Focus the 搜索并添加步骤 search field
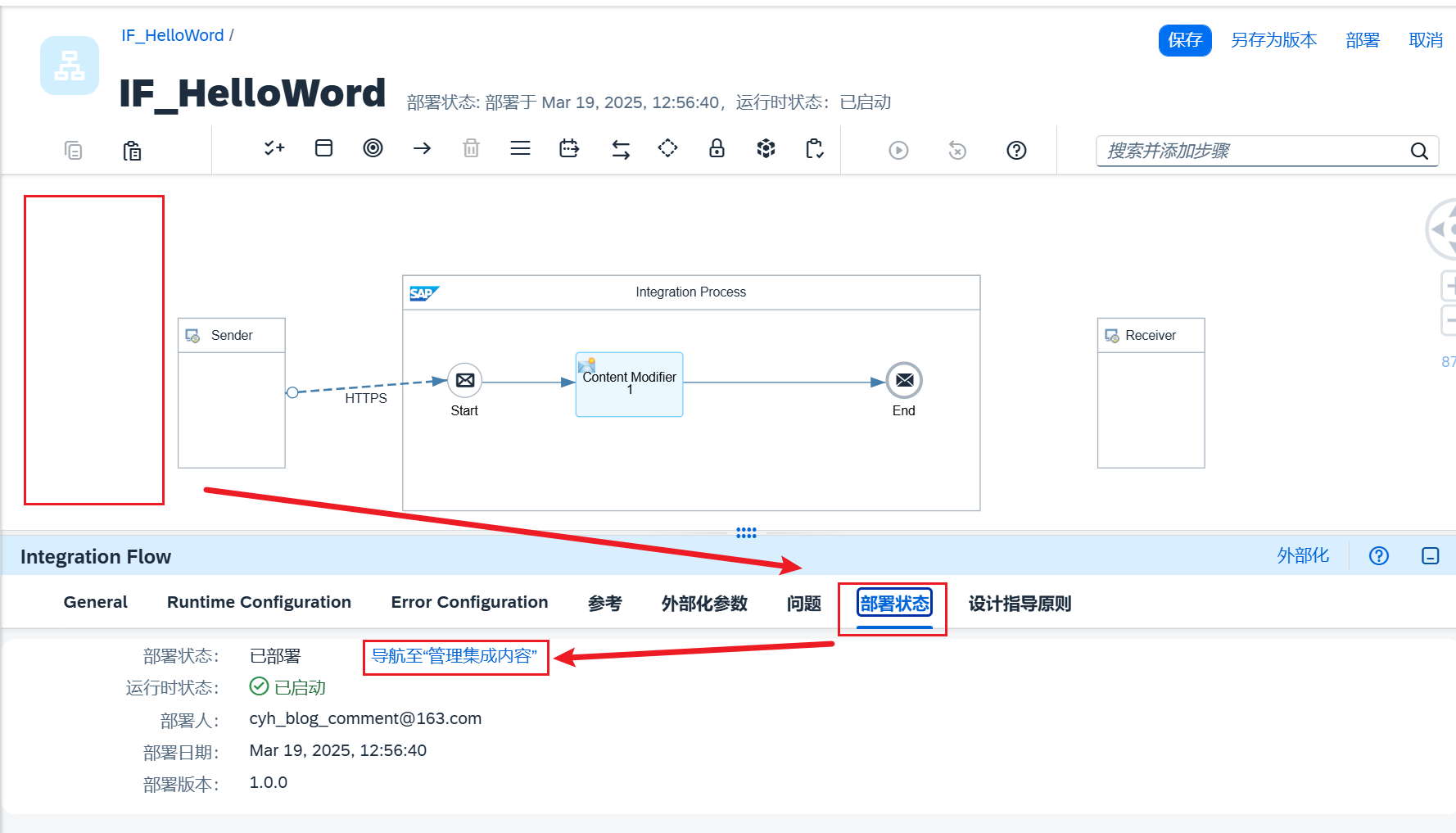 [1253, 151]
